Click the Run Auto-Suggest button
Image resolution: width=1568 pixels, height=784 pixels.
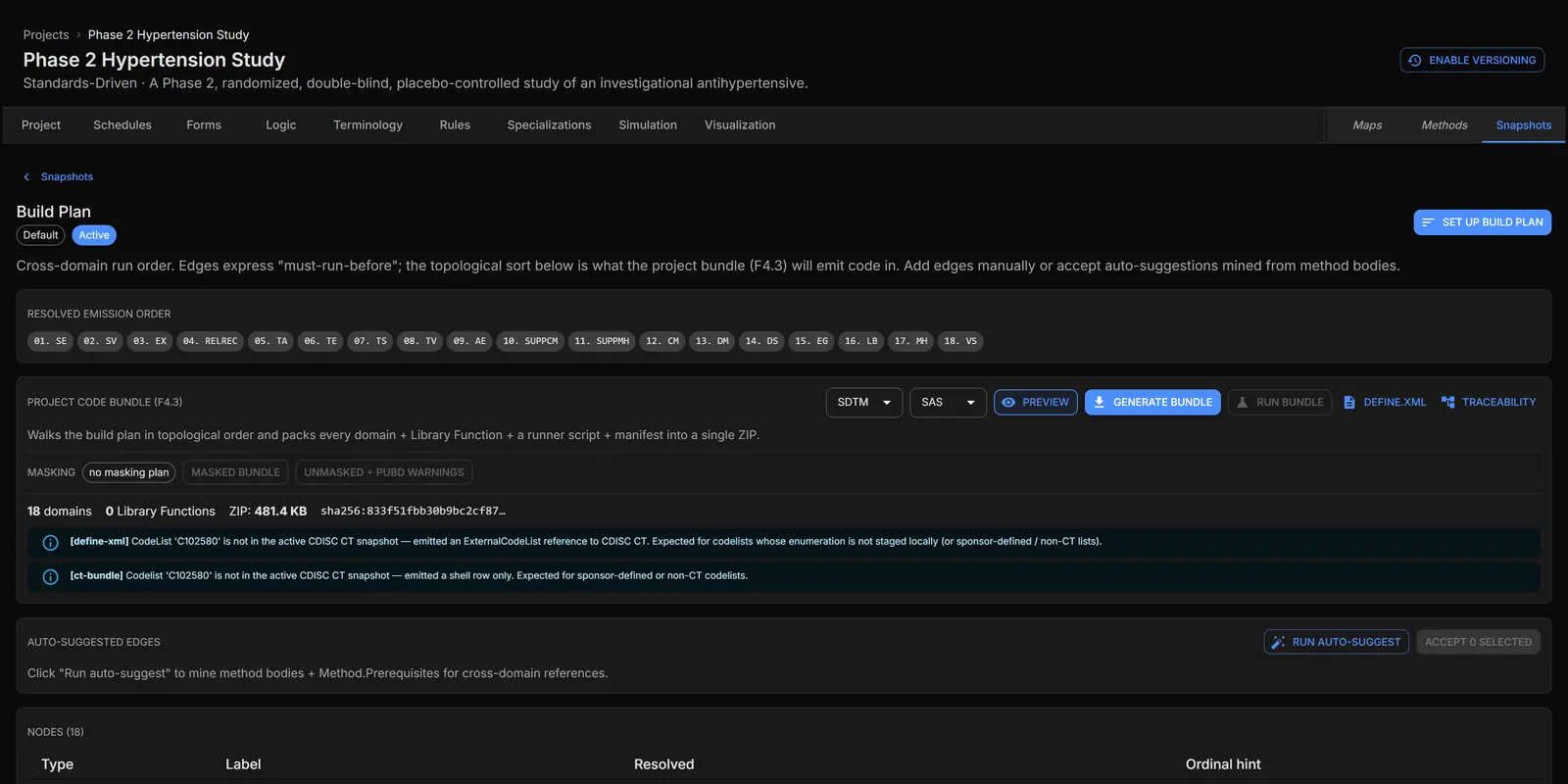coord(1337,642)
